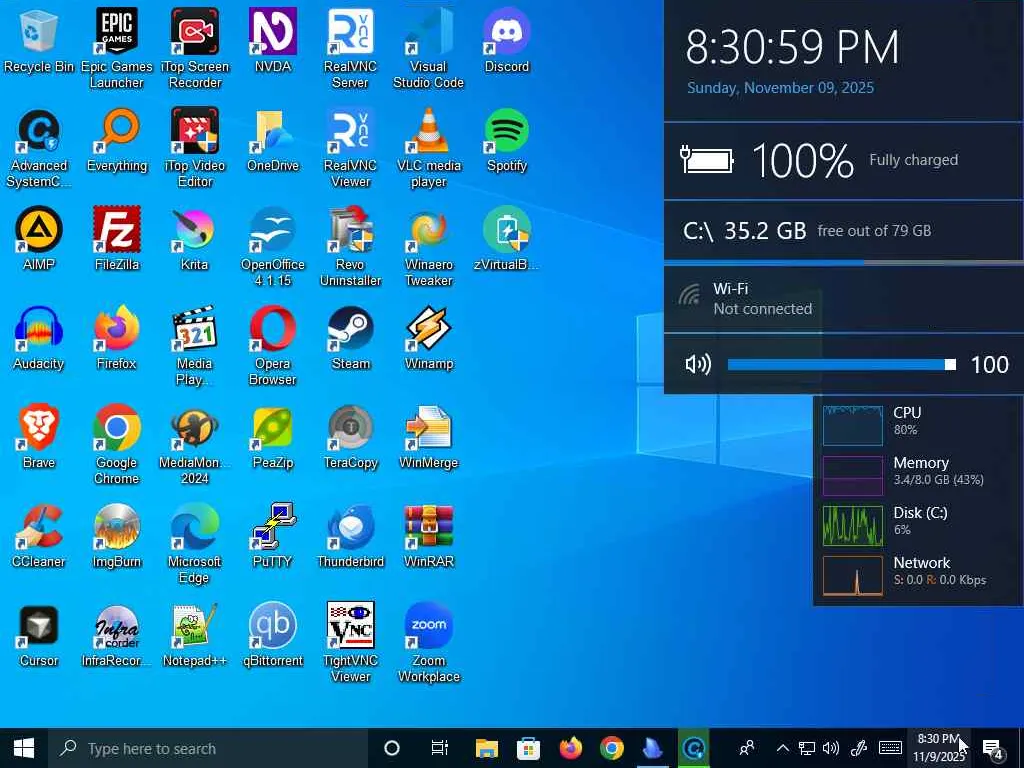Select the OneDrive desktop icon
This screenshot has width=1024, height=768.
pos(273,140)
